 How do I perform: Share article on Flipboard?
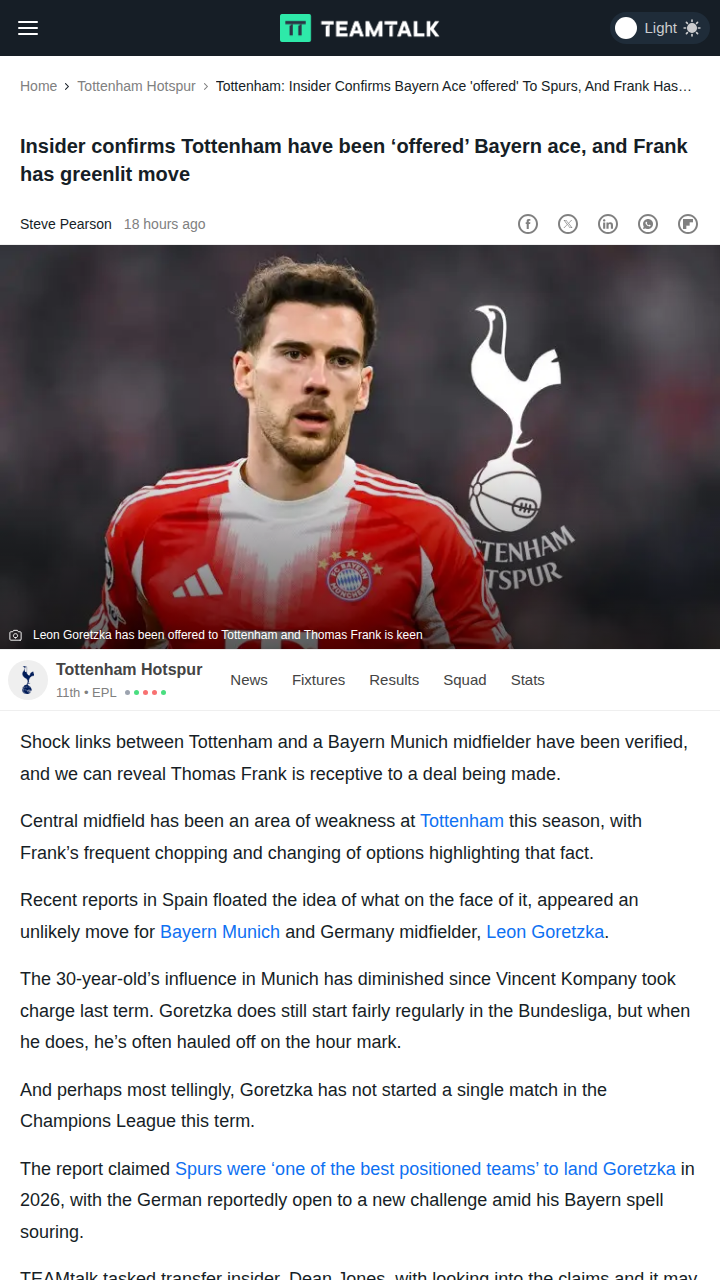click(688, 224)
